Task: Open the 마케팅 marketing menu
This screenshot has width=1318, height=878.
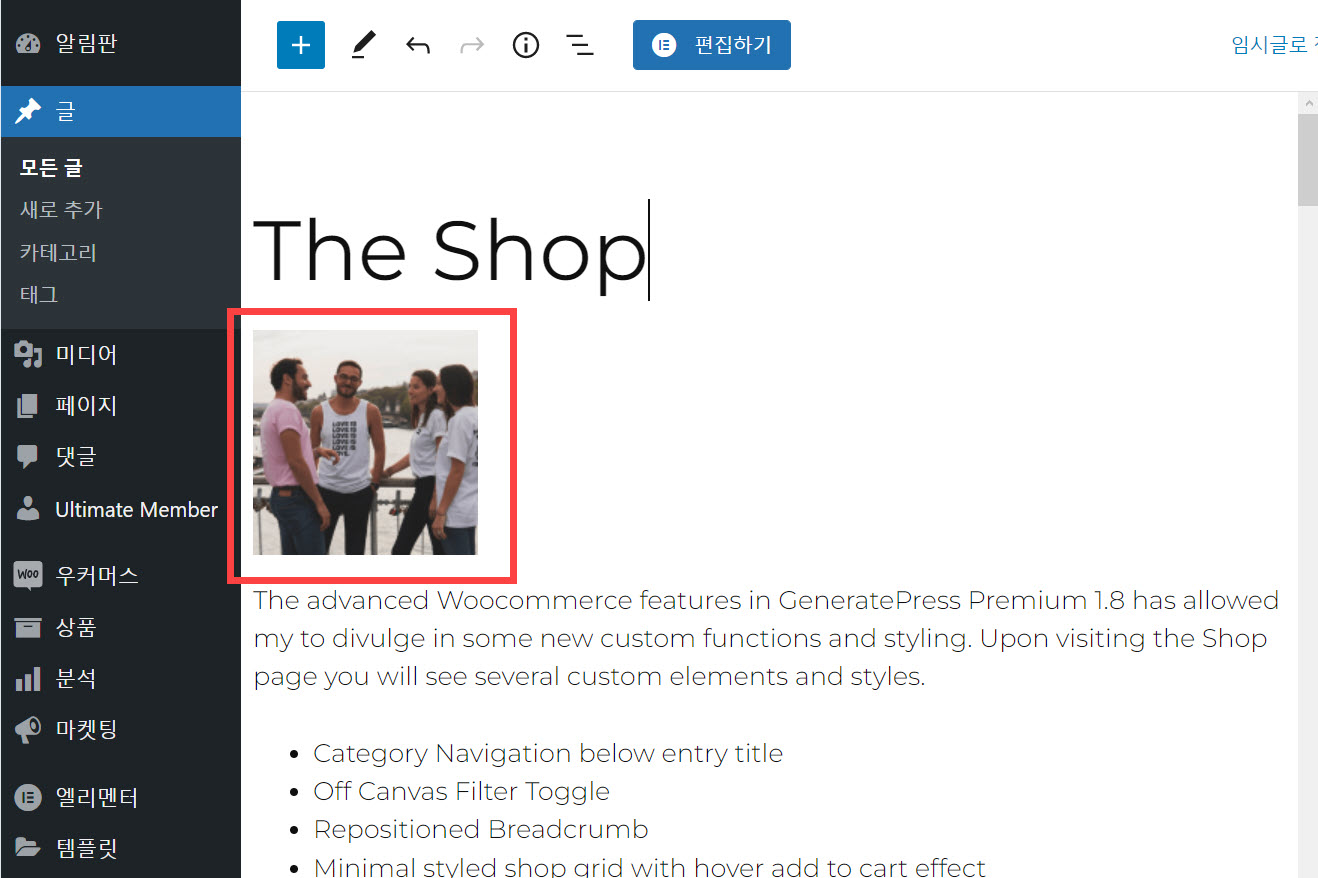Action: tap(120, 730)
